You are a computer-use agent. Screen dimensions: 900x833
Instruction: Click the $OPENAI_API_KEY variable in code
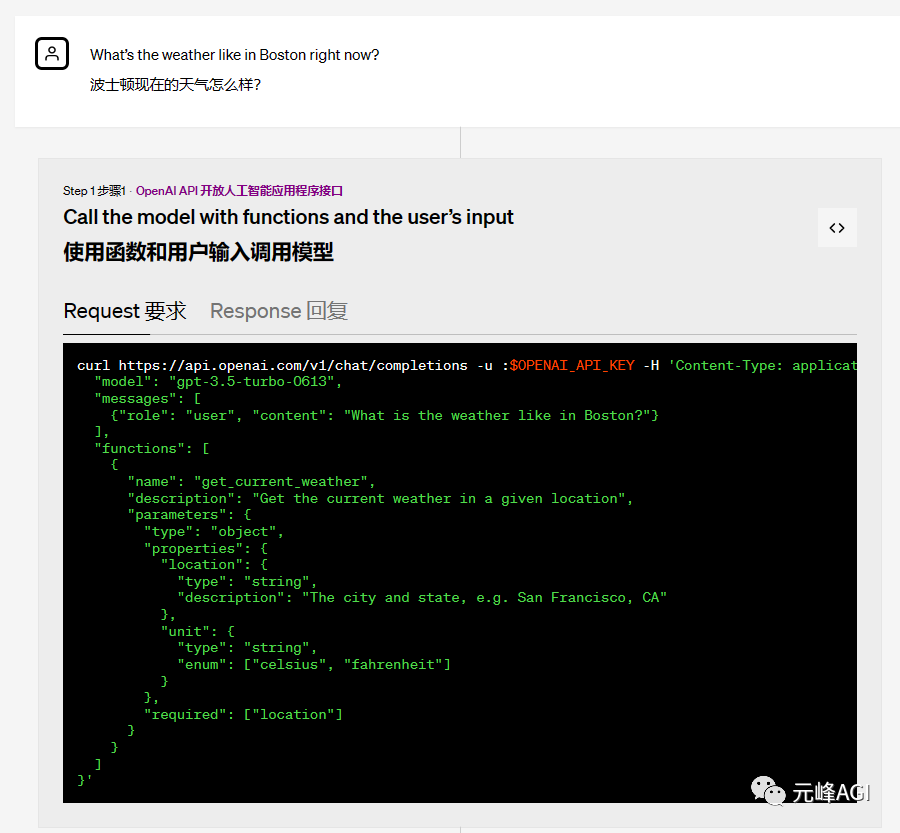[572, 365]
